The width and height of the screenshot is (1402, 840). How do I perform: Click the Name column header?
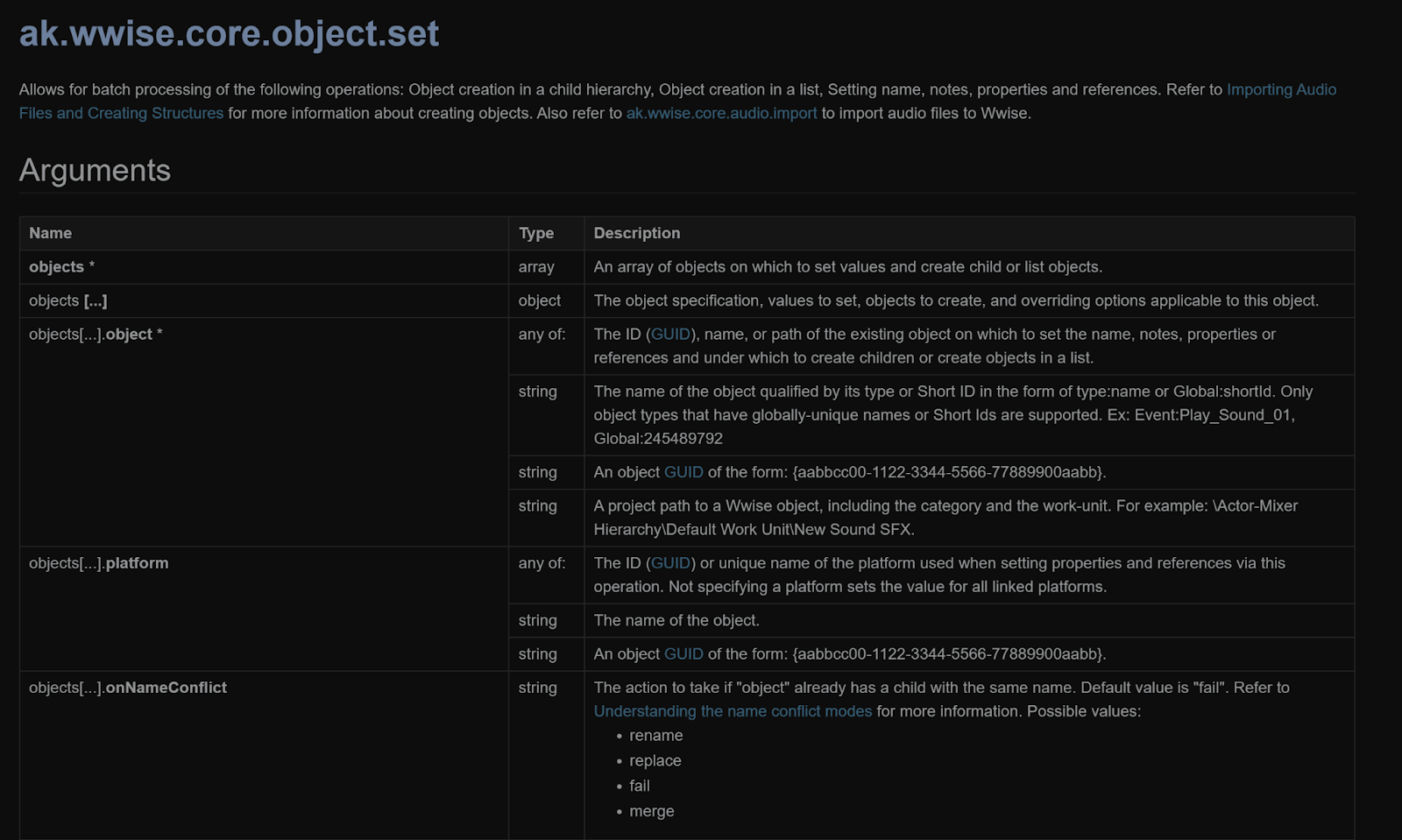click(x=50, y=233)
